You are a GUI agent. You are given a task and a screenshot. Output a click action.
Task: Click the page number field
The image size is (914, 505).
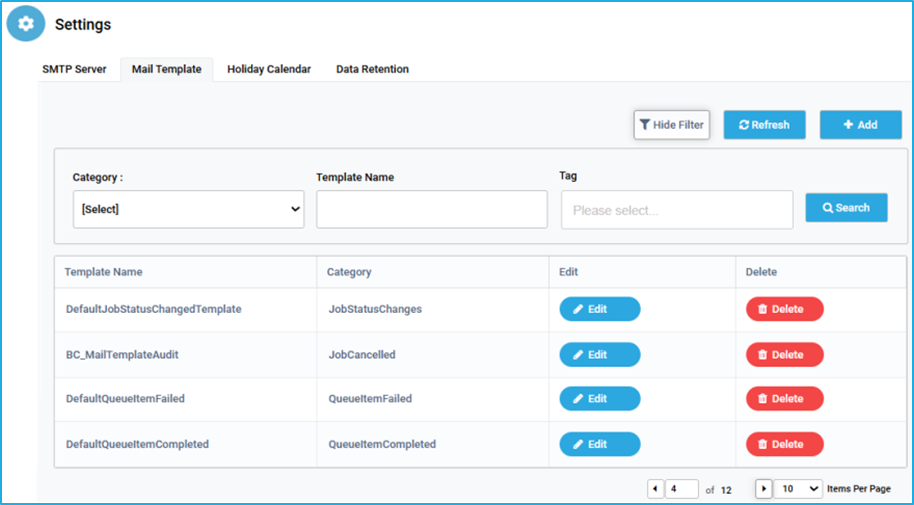point(681,489)
